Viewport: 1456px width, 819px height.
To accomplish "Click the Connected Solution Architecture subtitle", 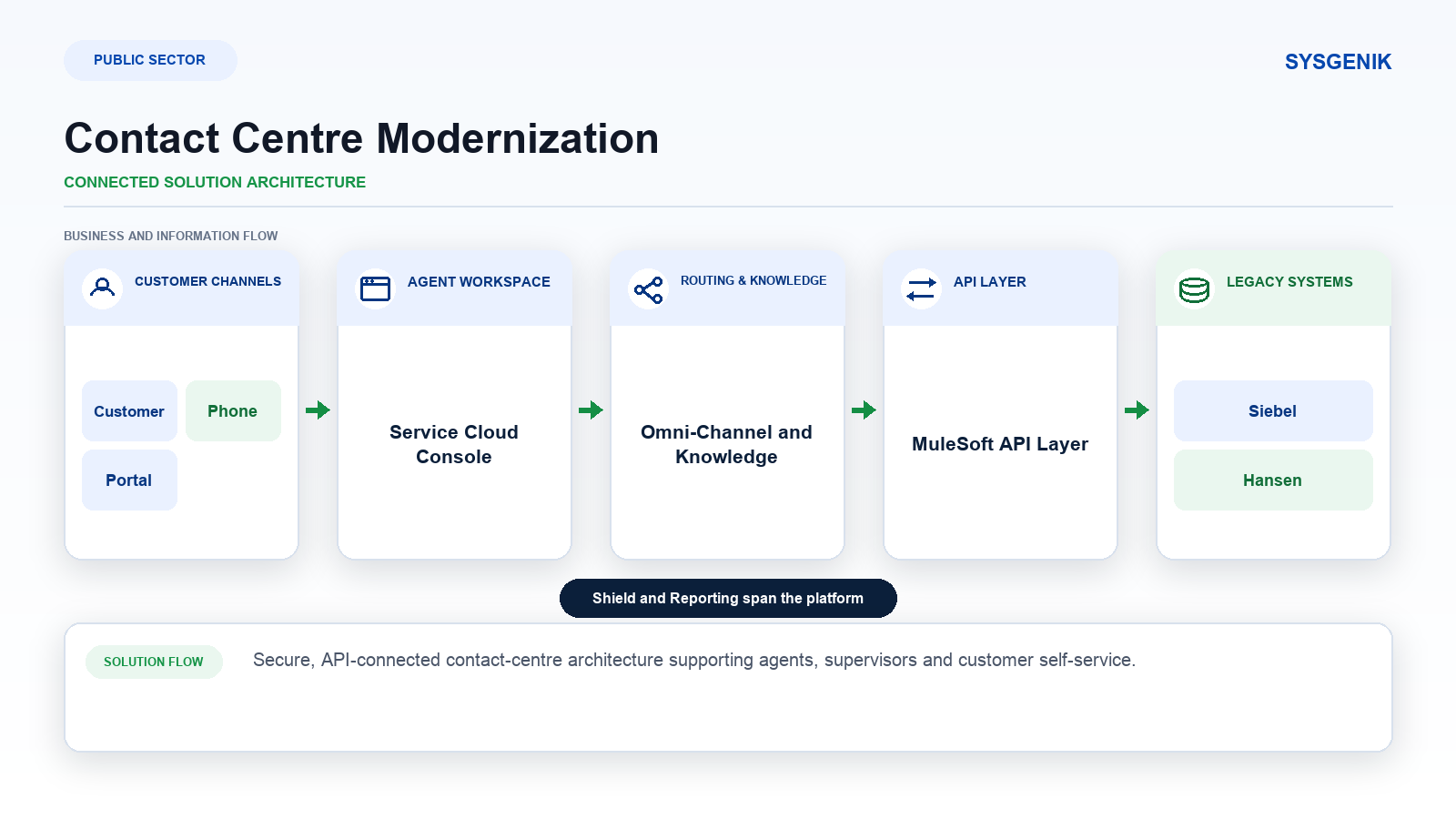I will [x=215, y=182].
